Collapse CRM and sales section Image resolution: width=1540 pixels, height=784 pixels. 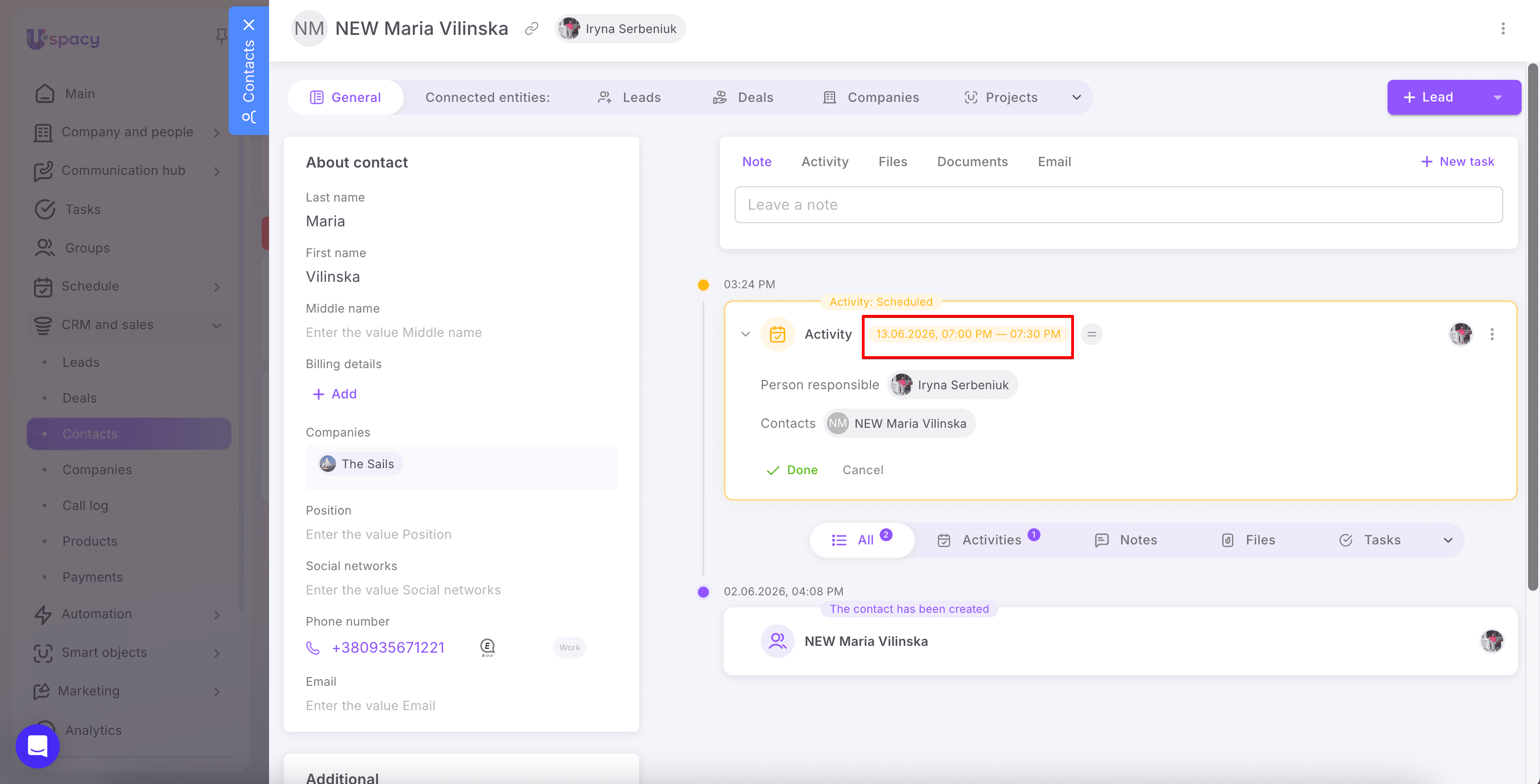click(217, 325)
